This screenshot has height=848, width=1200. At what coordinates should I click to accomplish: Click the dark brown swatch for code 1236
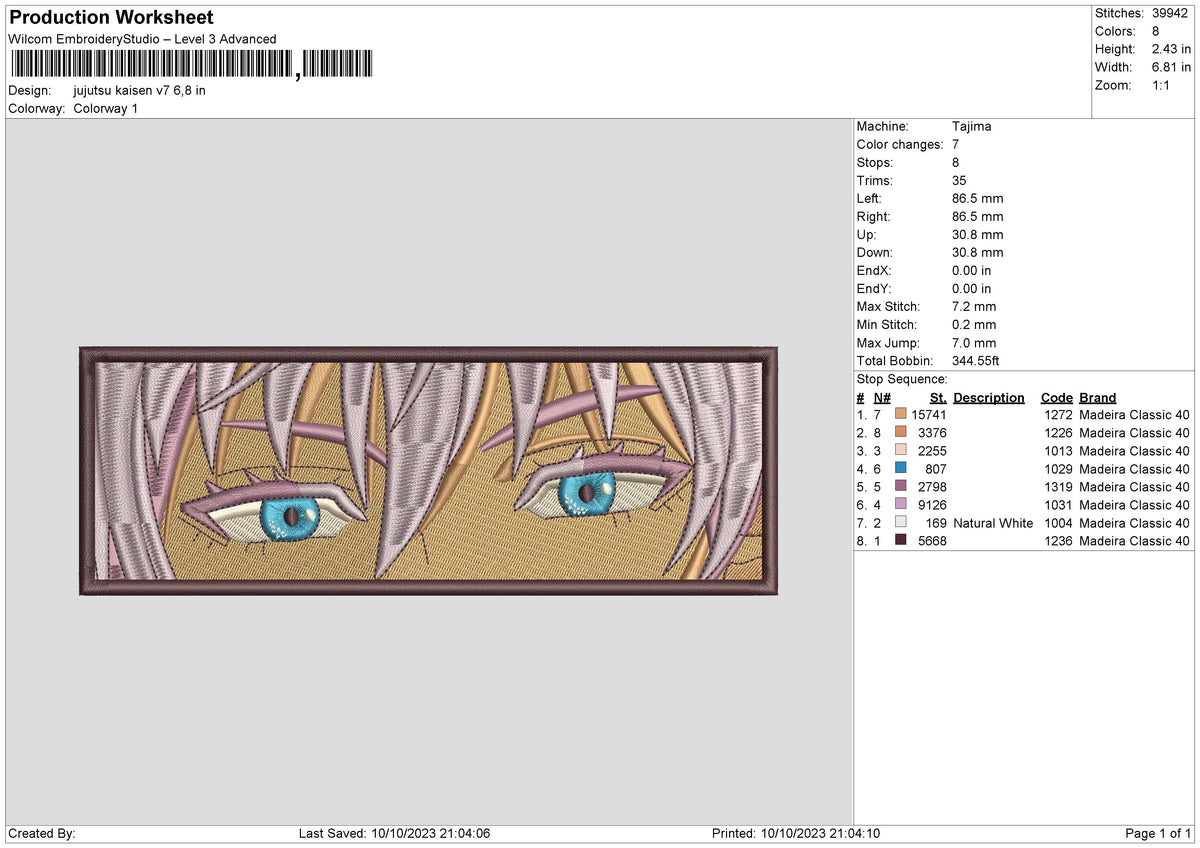pyautogui.click(x=901, y=541)
